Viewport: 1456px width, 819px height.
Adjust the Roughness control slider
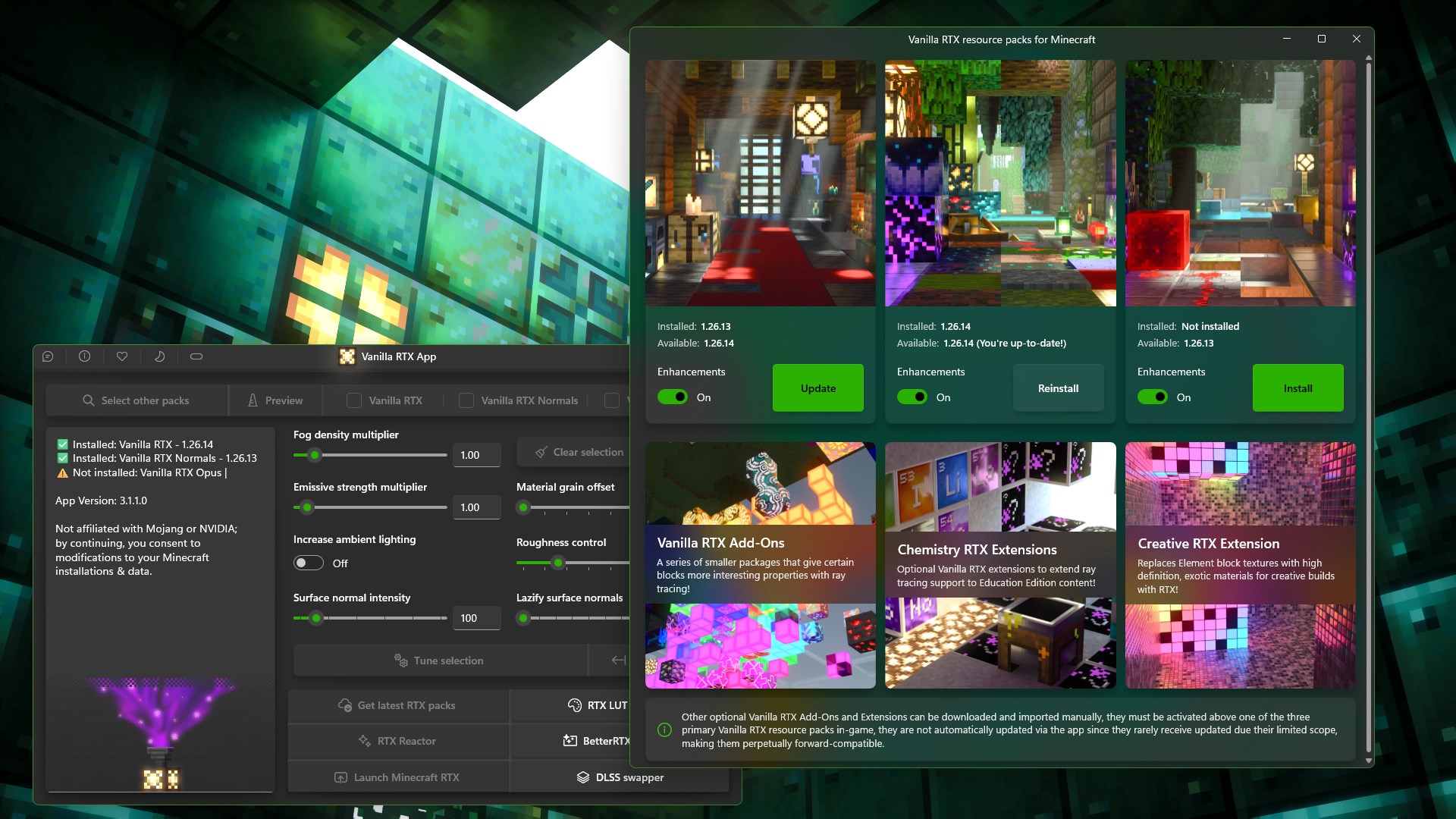[x=573, y=563]
